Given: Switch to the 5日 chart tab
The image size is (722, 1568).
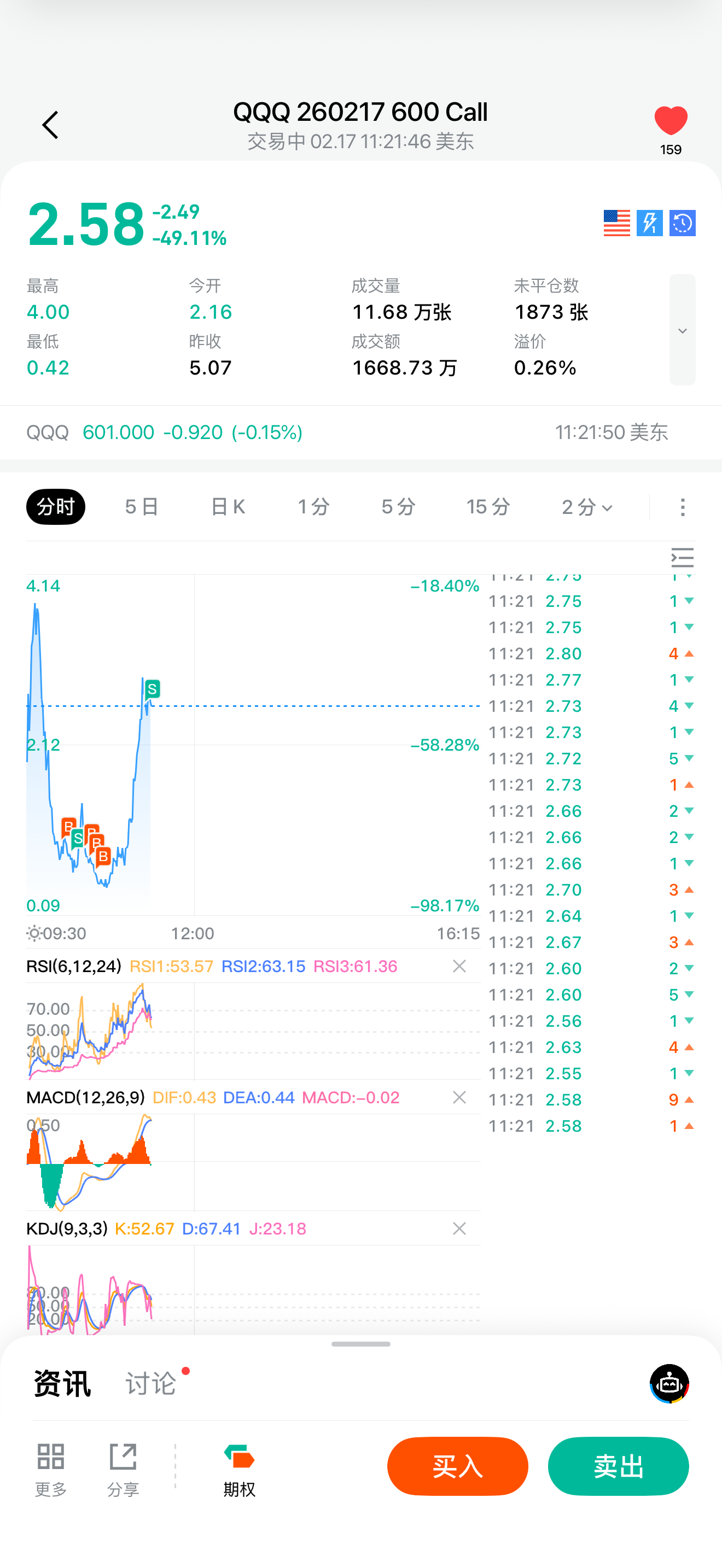Looking at the screenshot, I should coord(141,506).
